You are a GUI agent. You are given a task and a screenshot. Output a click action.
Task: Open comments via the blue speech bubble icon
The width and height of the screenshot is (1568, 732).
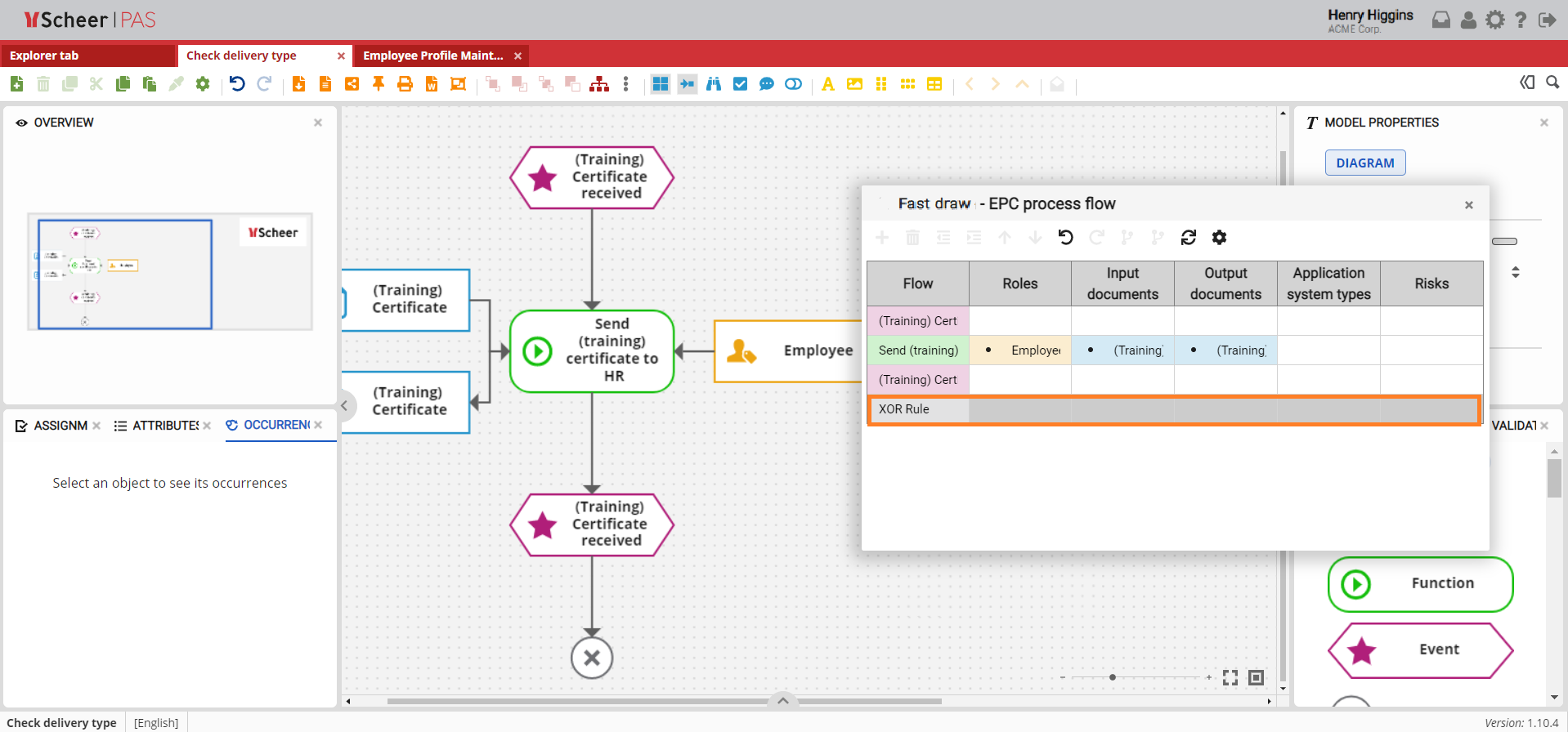[x=766, y=84]
